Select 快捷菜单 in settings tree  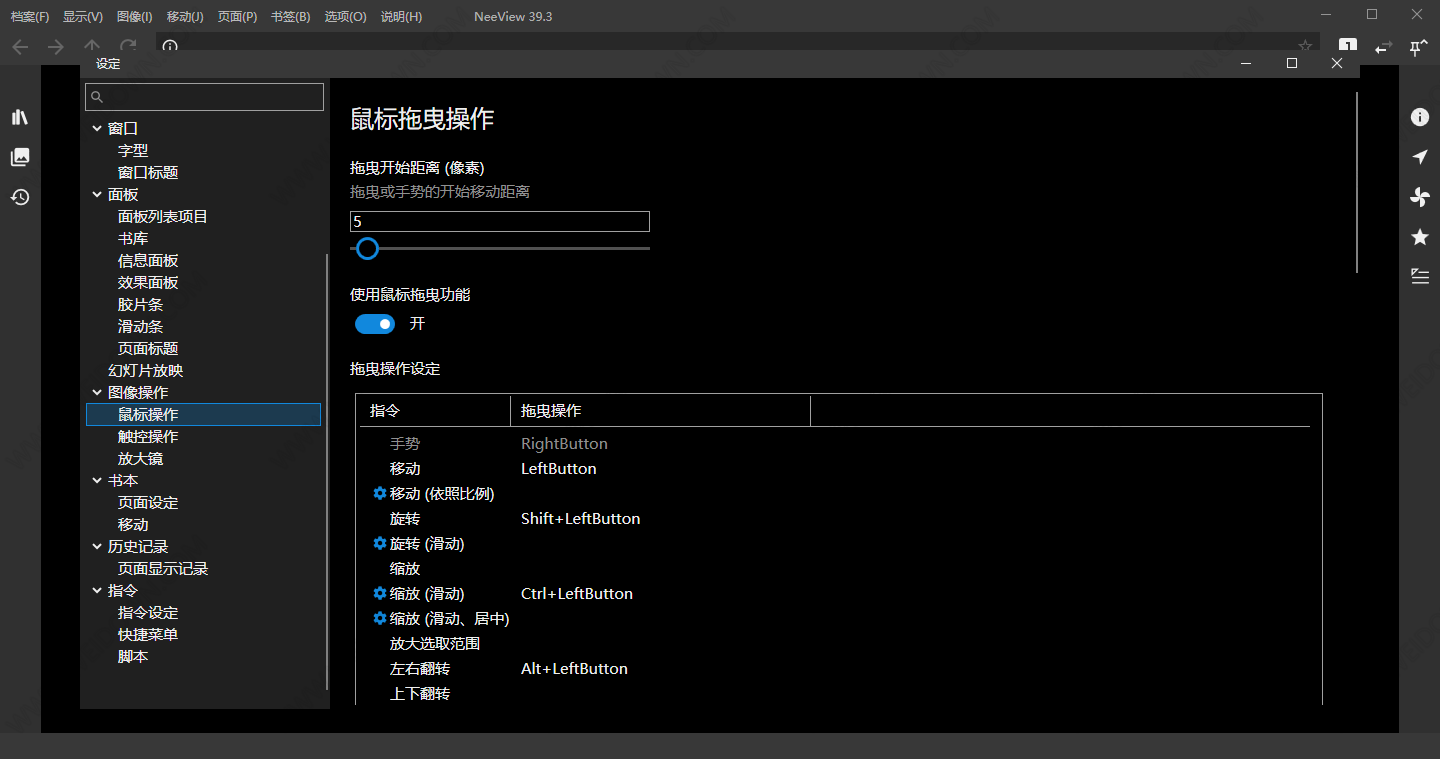pyautogui.click(x=148, y=634)
